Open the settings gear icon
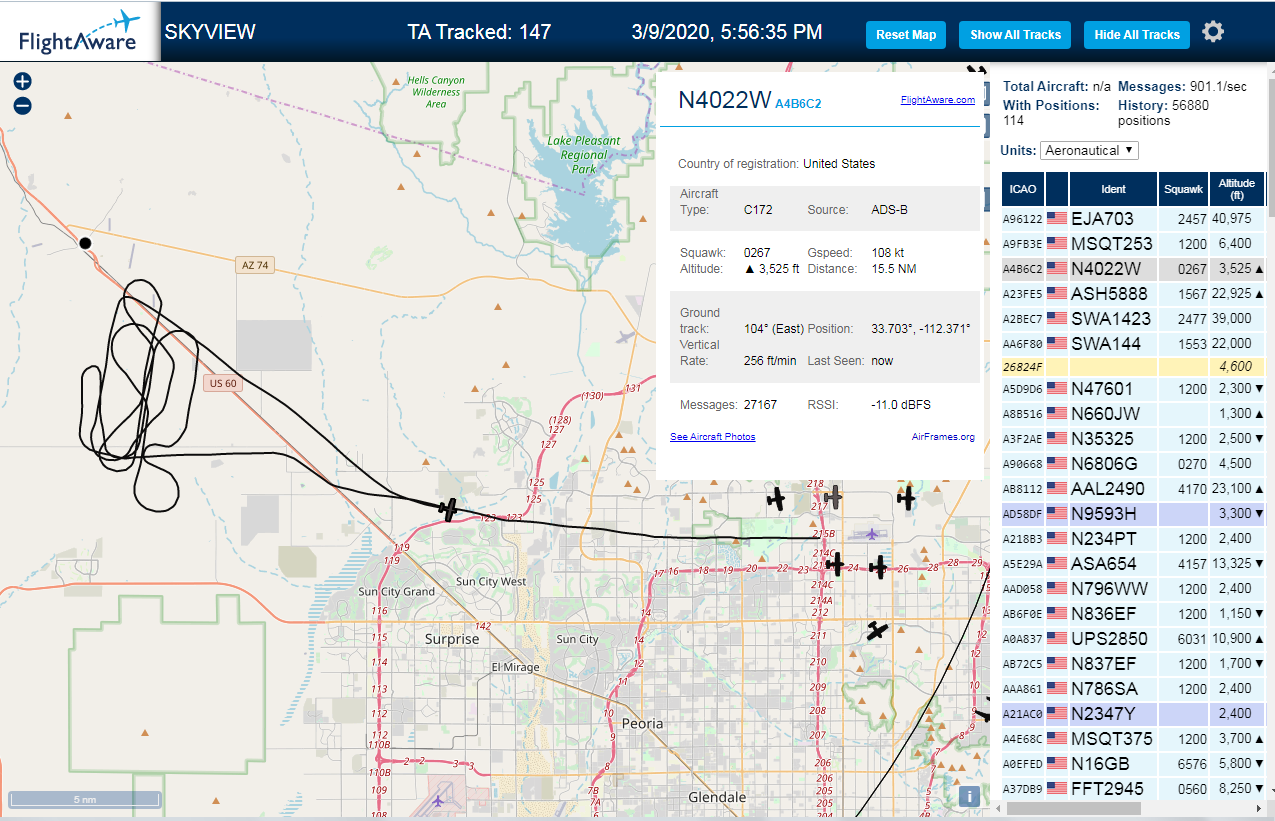The width and height of the screenshot is (1275, 821). 1213,32
